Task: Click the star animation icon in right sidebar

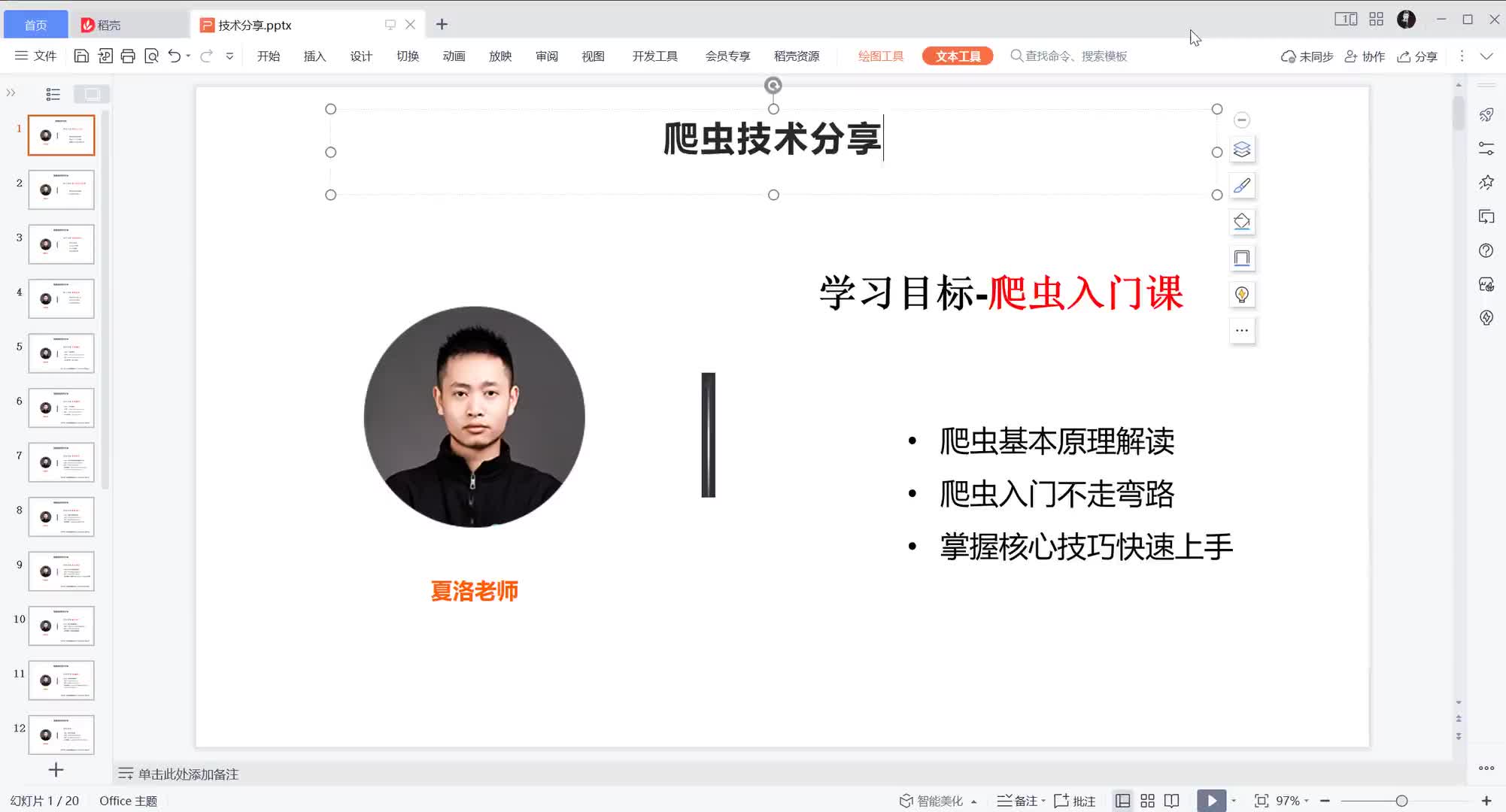Action: pos(1486,183)
